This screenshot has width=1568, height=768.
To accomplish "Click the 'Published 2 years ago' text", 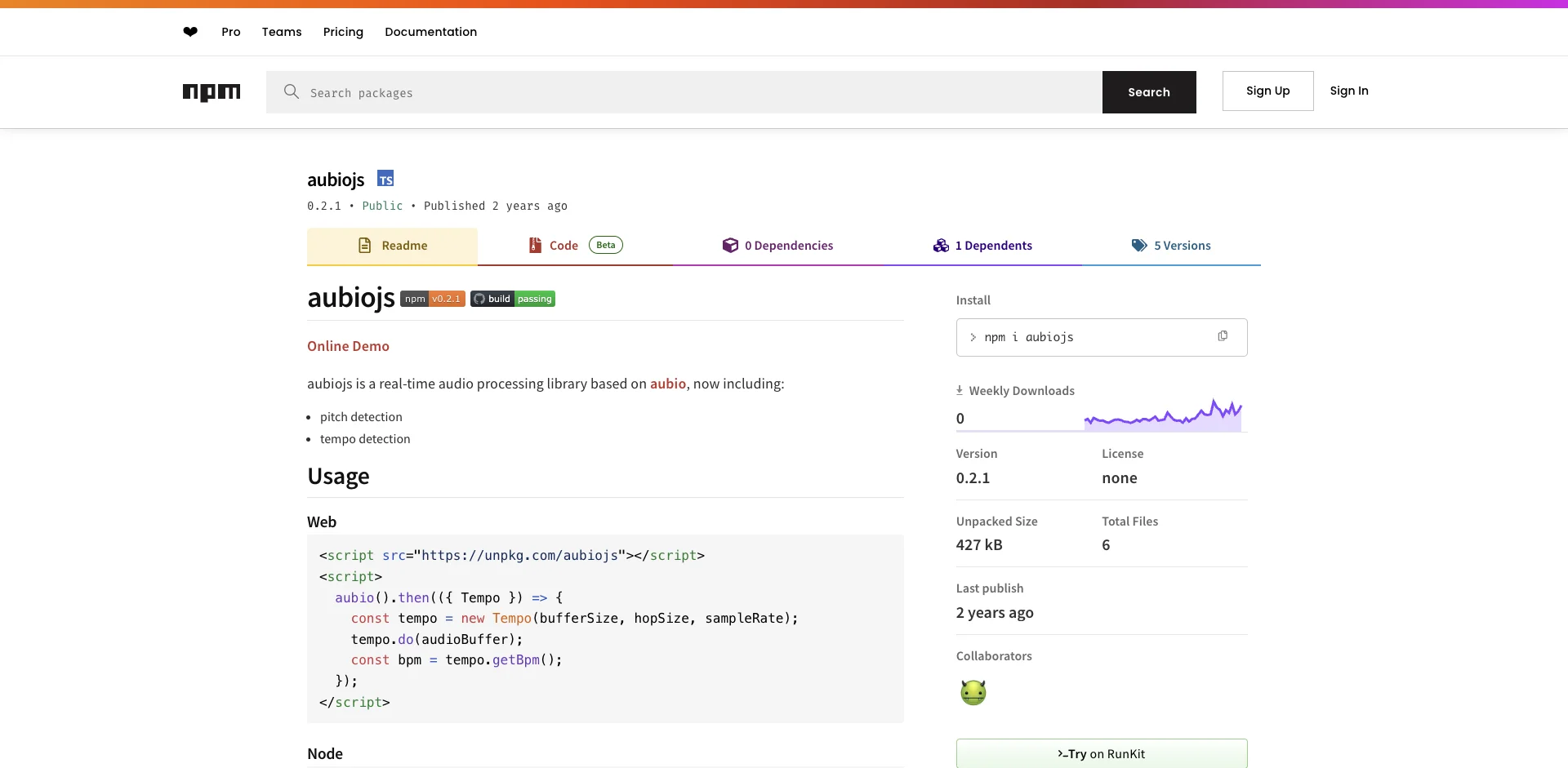I will pos(496,206).
